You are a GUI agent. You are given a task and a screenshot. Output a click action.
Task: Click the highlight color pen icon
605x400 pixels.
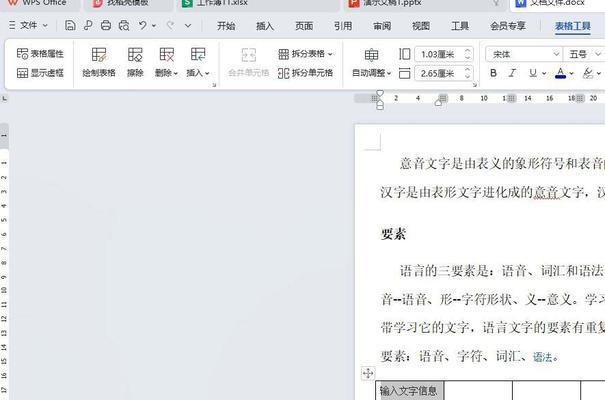point(588,73)
